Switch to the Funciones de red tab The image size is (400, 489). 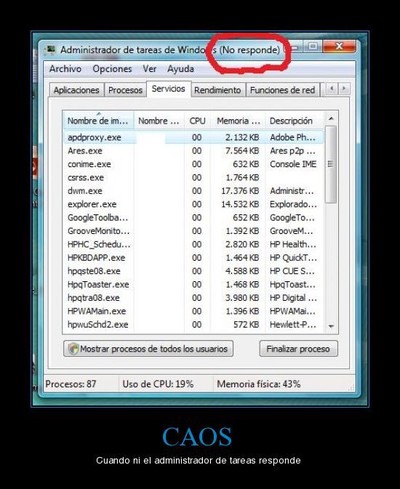click(x=282, y=90)
